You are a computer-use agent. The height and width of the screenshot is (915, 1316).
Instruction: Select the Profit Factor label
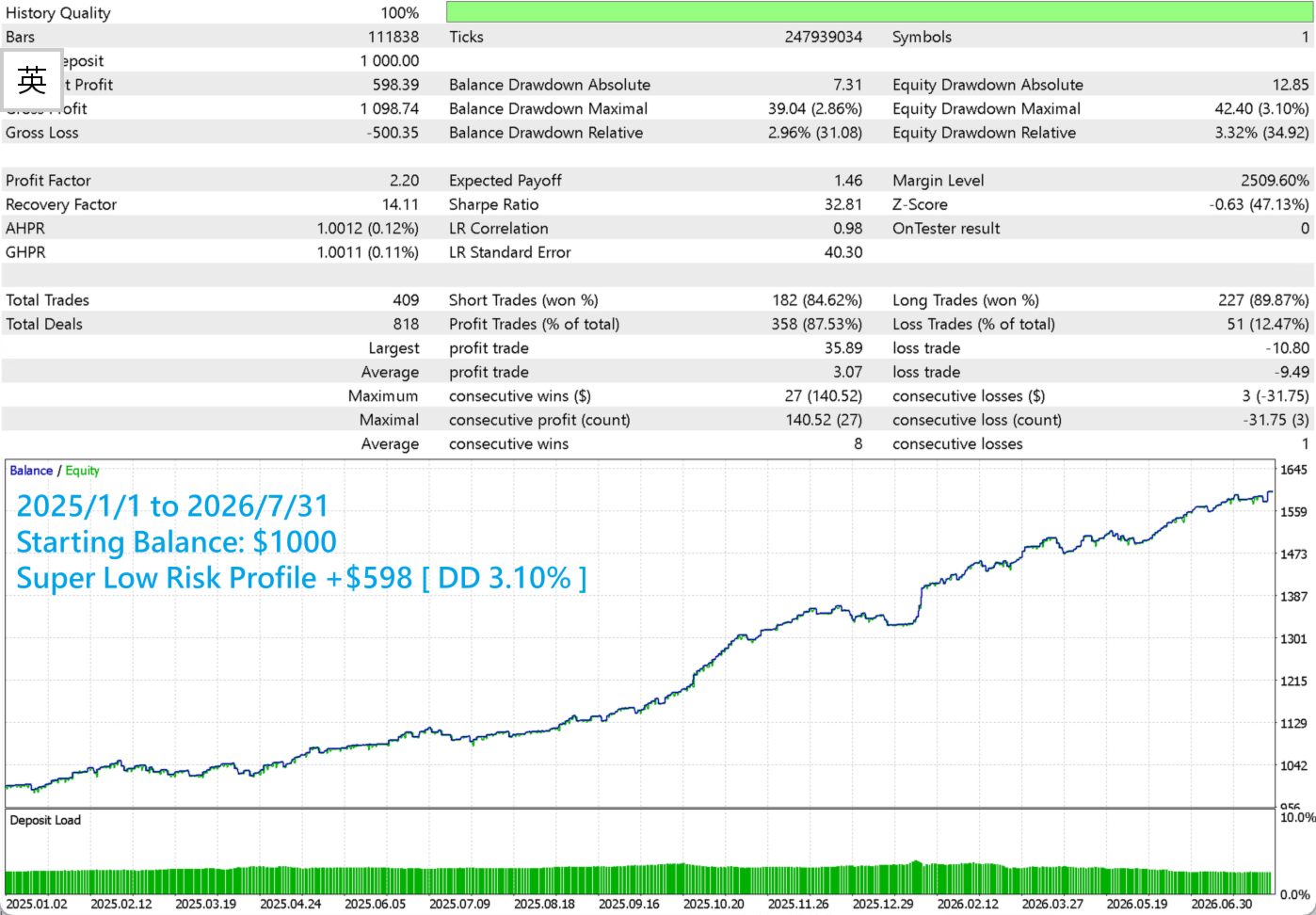[x=49, y=181]
